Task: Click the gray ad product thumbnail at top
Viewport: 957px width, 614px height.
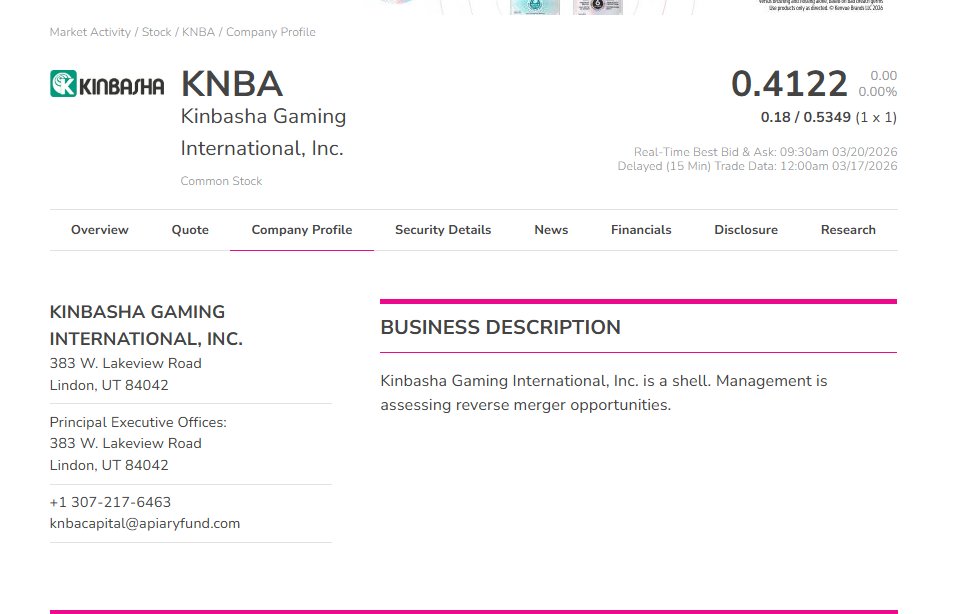Action: point(598,7)
